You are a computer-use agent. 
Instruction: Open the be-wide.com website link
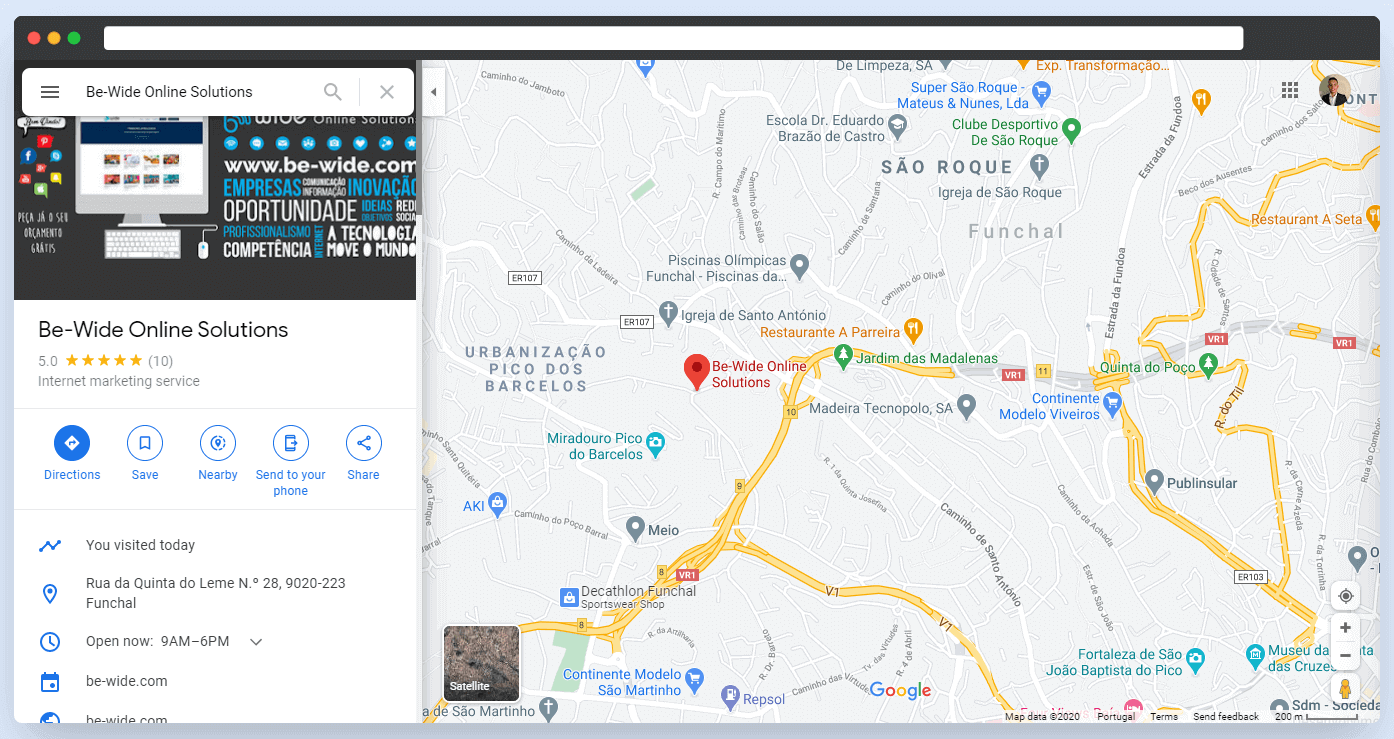[x=127, y=681]
